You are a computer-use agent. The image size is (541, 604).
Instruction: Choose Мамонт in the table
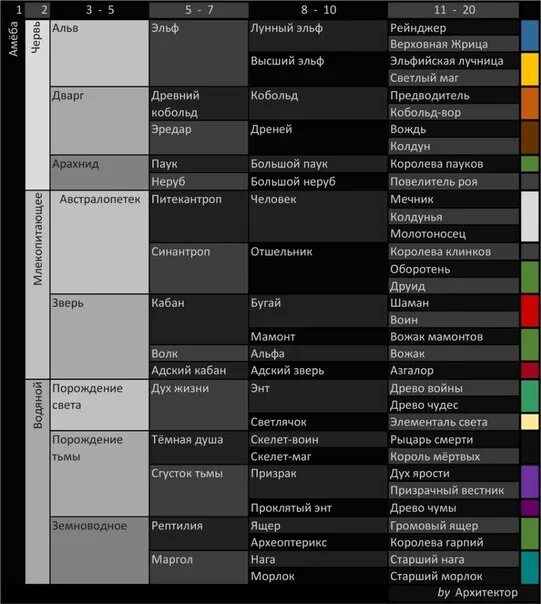pyautogui.click(x=318, y=337)
